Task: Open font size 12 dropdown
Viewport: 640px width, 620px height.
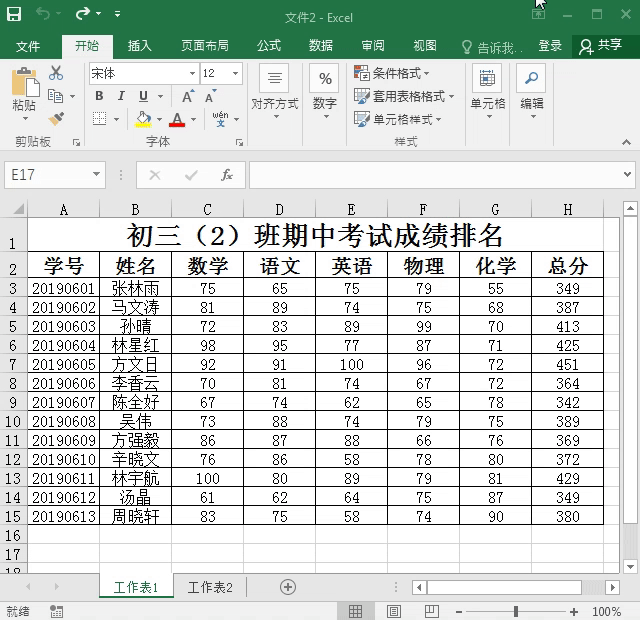Action: click(236, 73)
